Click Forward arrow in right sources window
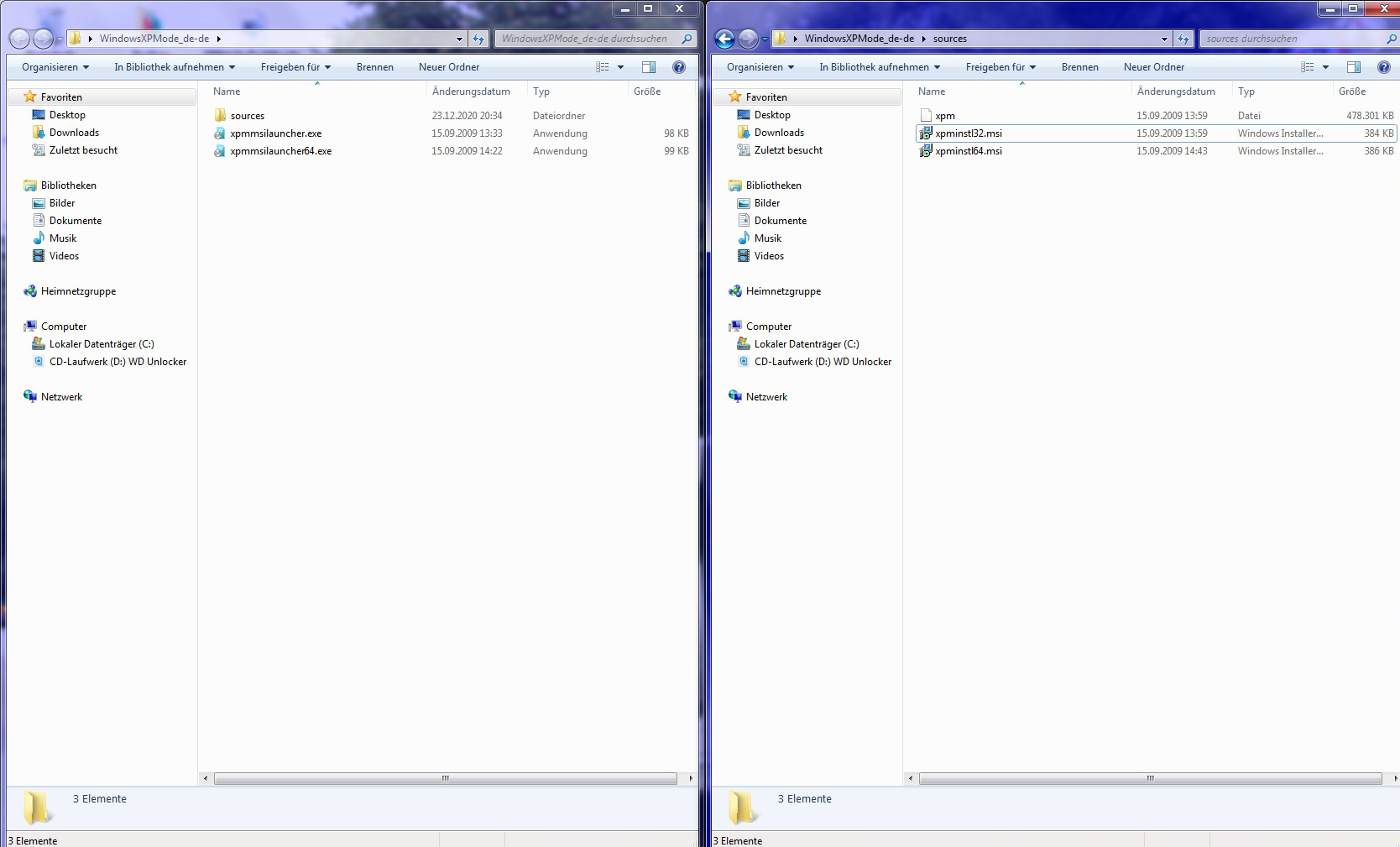Viewport: 1400px width, 847px height. (748, 39)
